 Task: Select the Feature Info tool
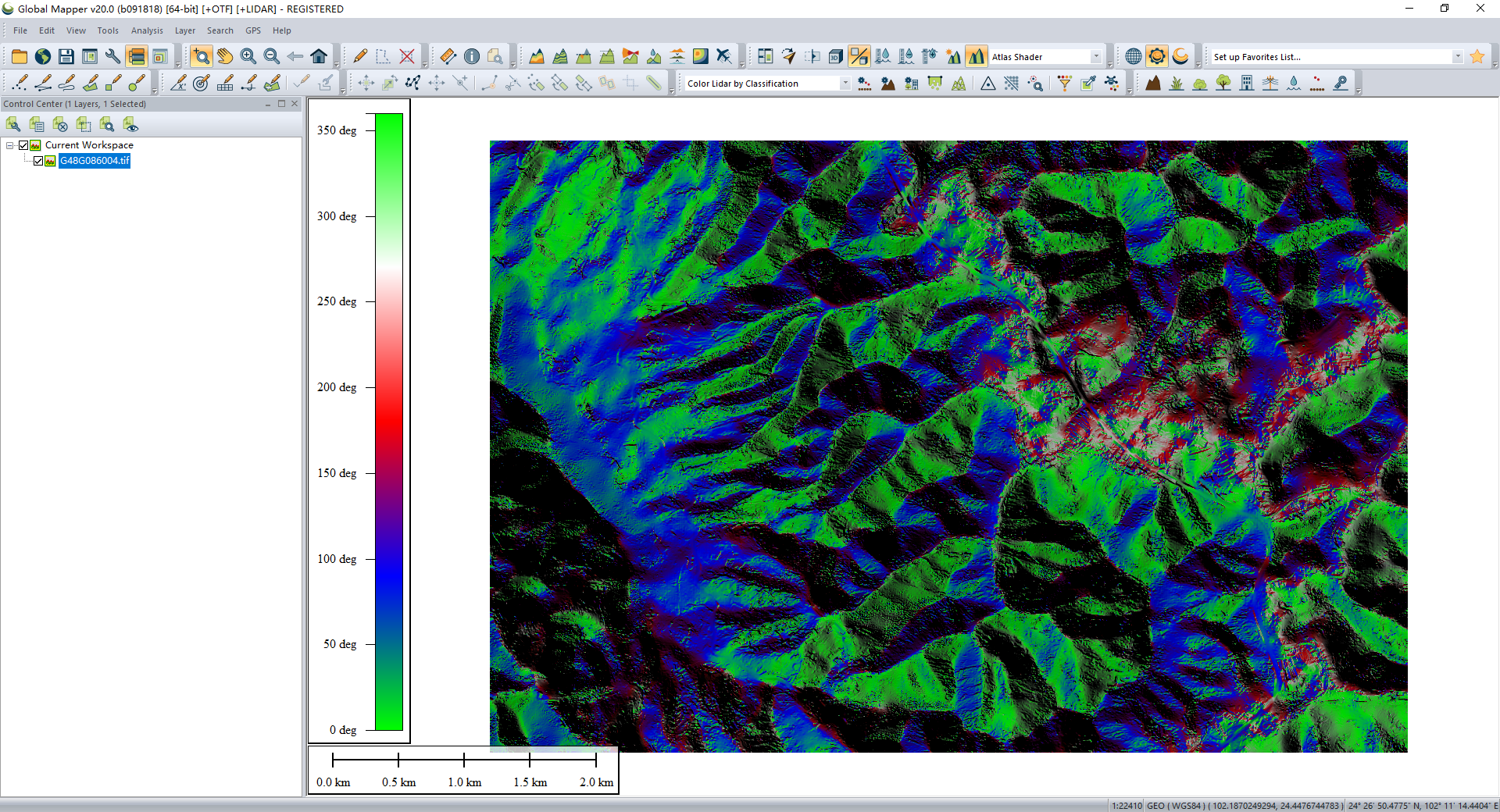(x=472, y=56)
